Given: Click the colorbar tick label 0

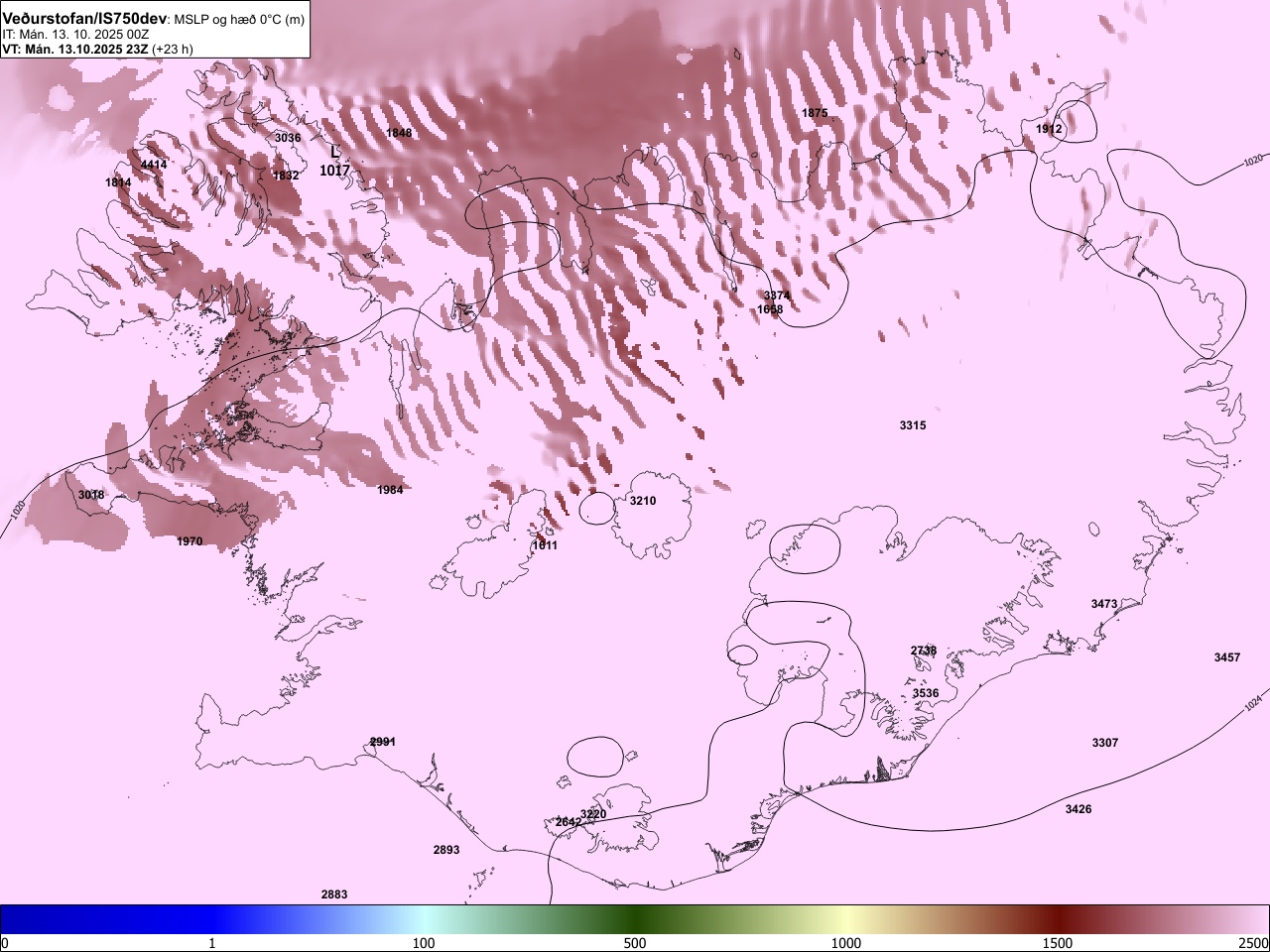Looking at the screenshot, I should point(5,942).
